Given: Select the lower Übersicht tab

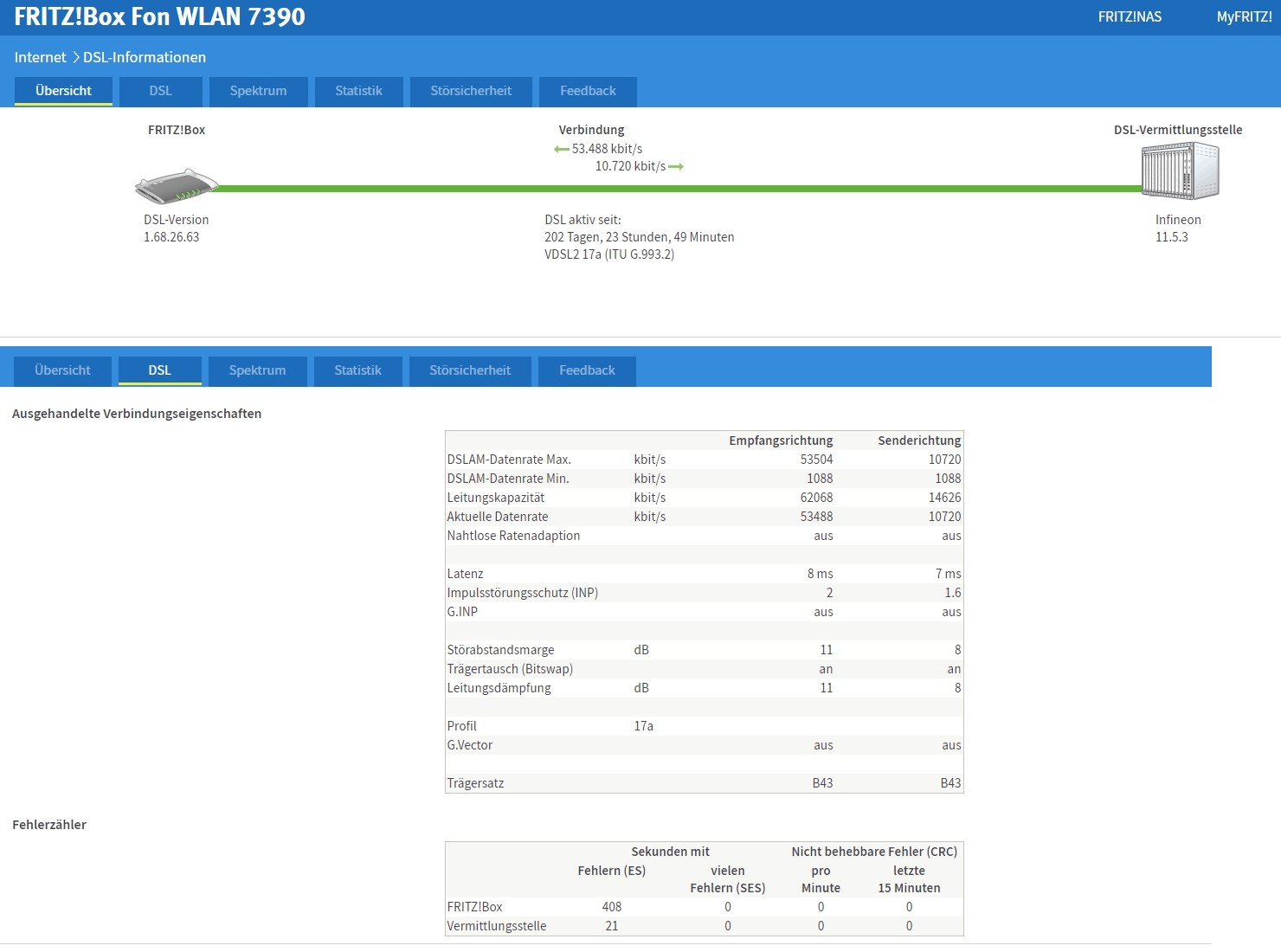Looking at the screenshot, I should pyautogui.click(x=62, y=370).
